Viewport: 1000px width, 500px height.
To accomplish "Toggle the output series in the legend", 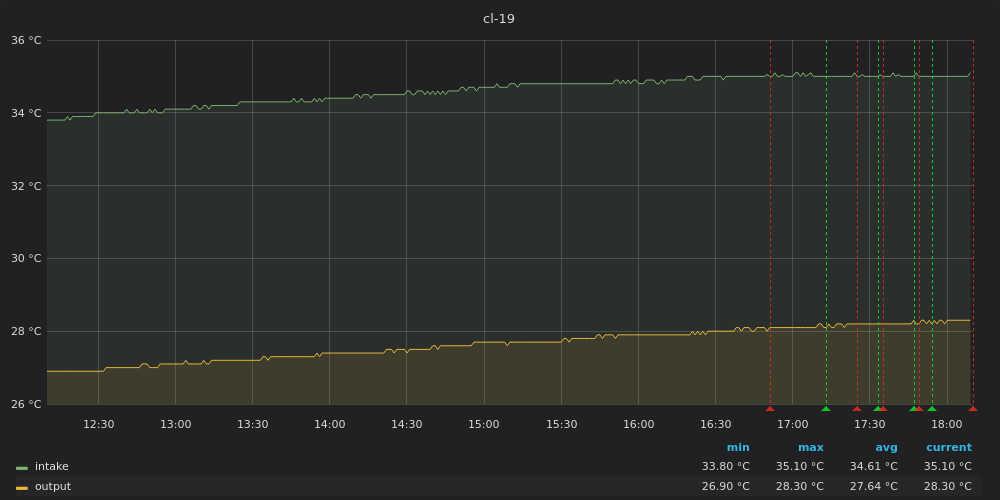I will coord(53,487).
